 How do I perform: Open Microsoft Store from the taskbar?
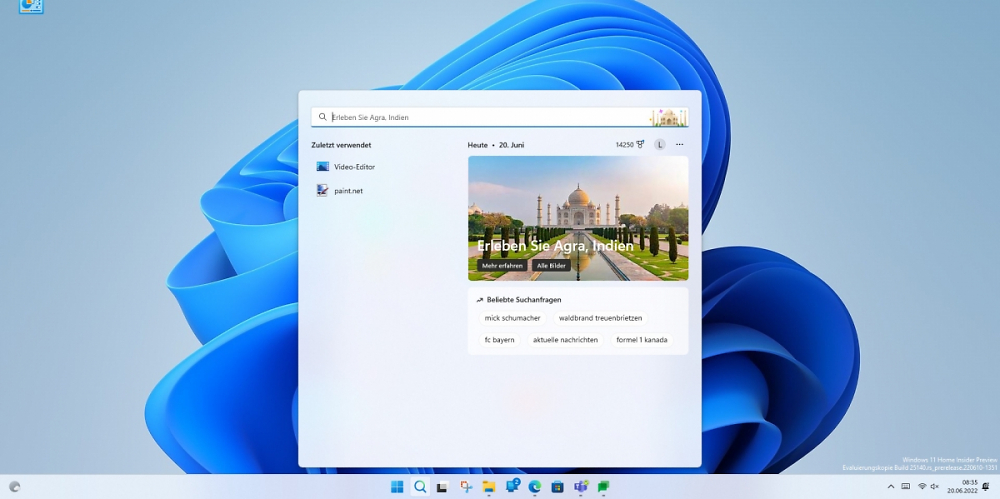click(x=557, y=487)
